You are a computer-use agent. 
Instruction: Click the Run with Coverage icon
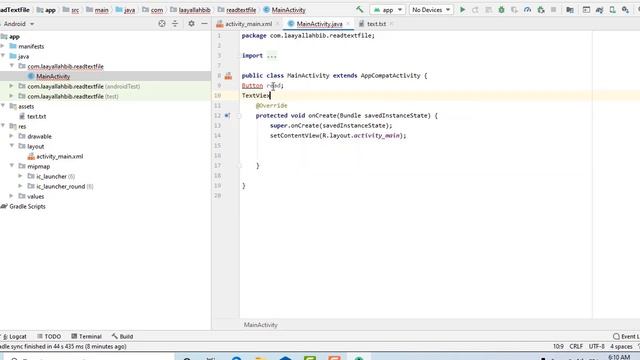pos(514,9)
